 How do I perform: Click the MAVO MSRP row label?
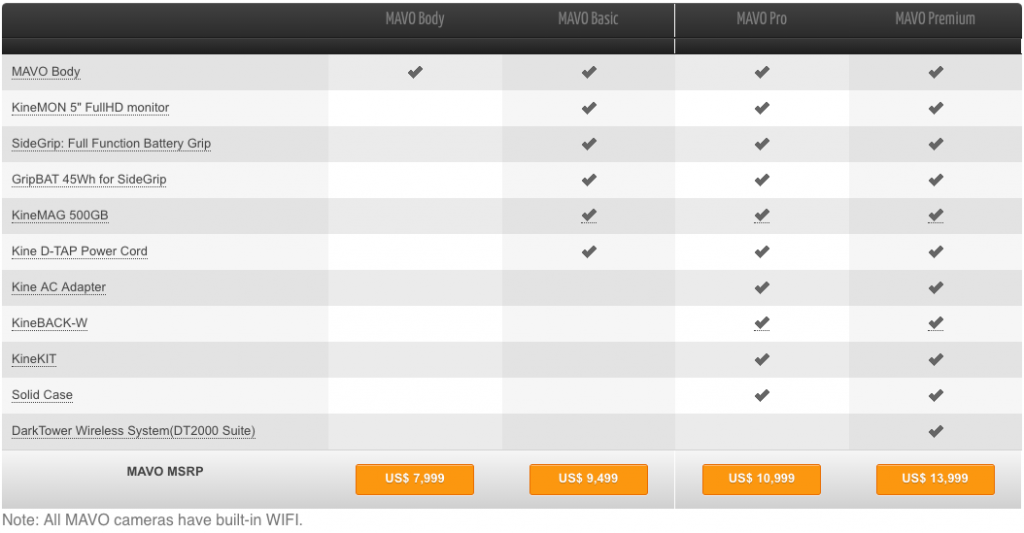[165, 471]
